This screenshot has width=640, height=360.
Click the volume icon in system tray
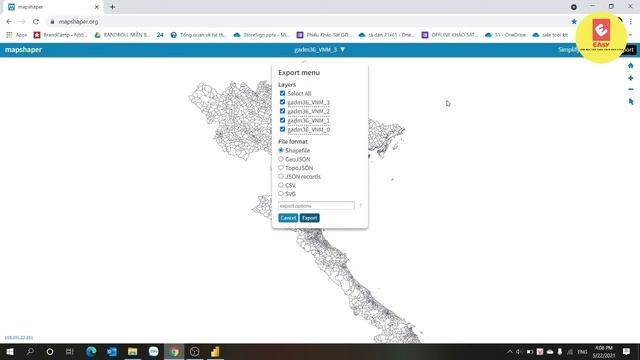pyautogui.click(x=519, y=351)
